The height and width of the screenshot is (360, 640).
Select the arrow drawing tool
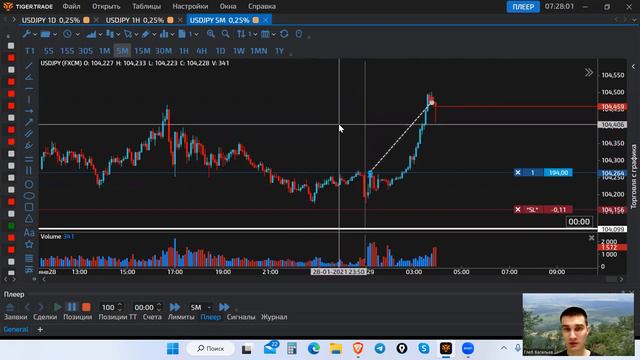29,122
